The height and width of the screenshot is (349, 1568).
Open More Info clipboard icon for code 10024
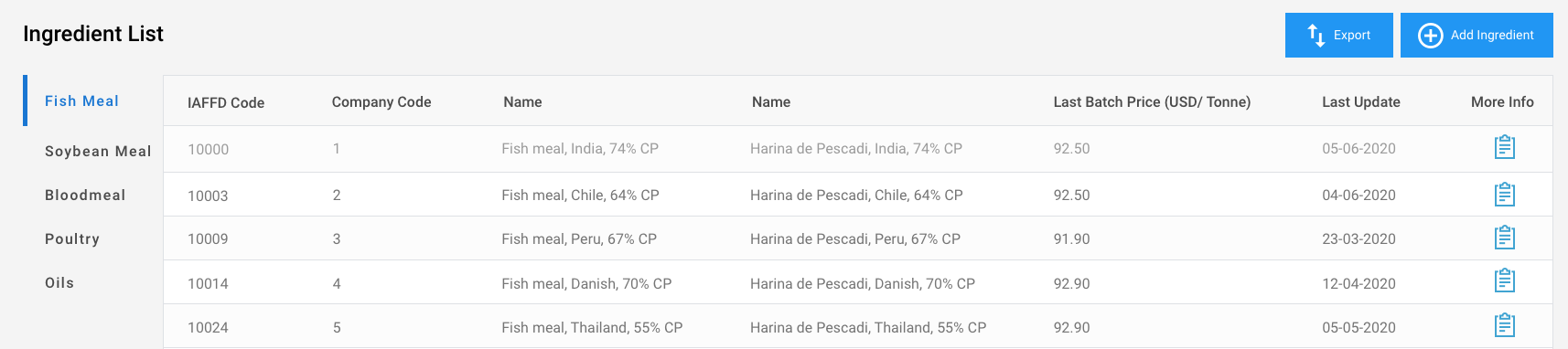click(1504, 324)
